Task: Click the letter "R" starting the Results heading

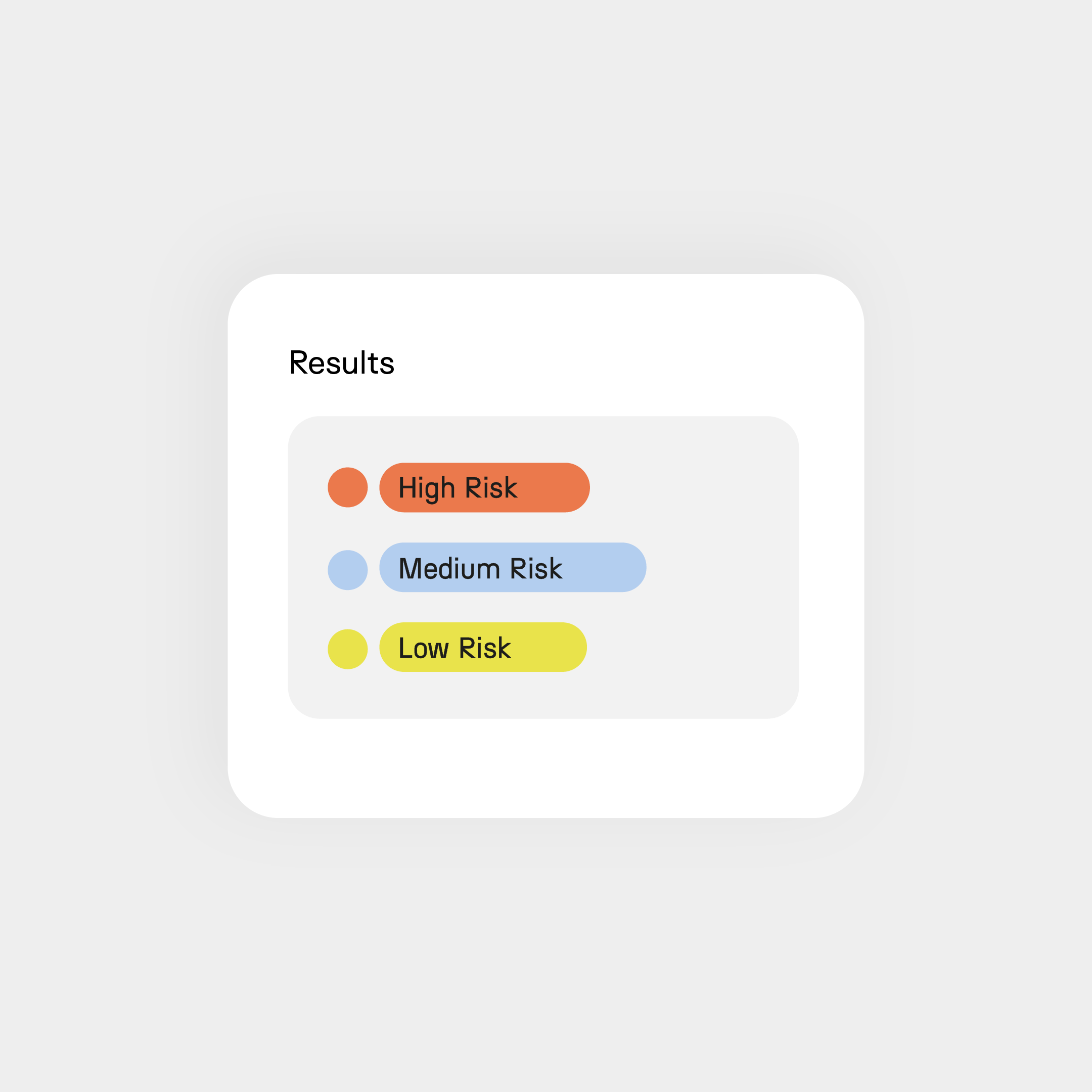Action: [x=298, y=362]
